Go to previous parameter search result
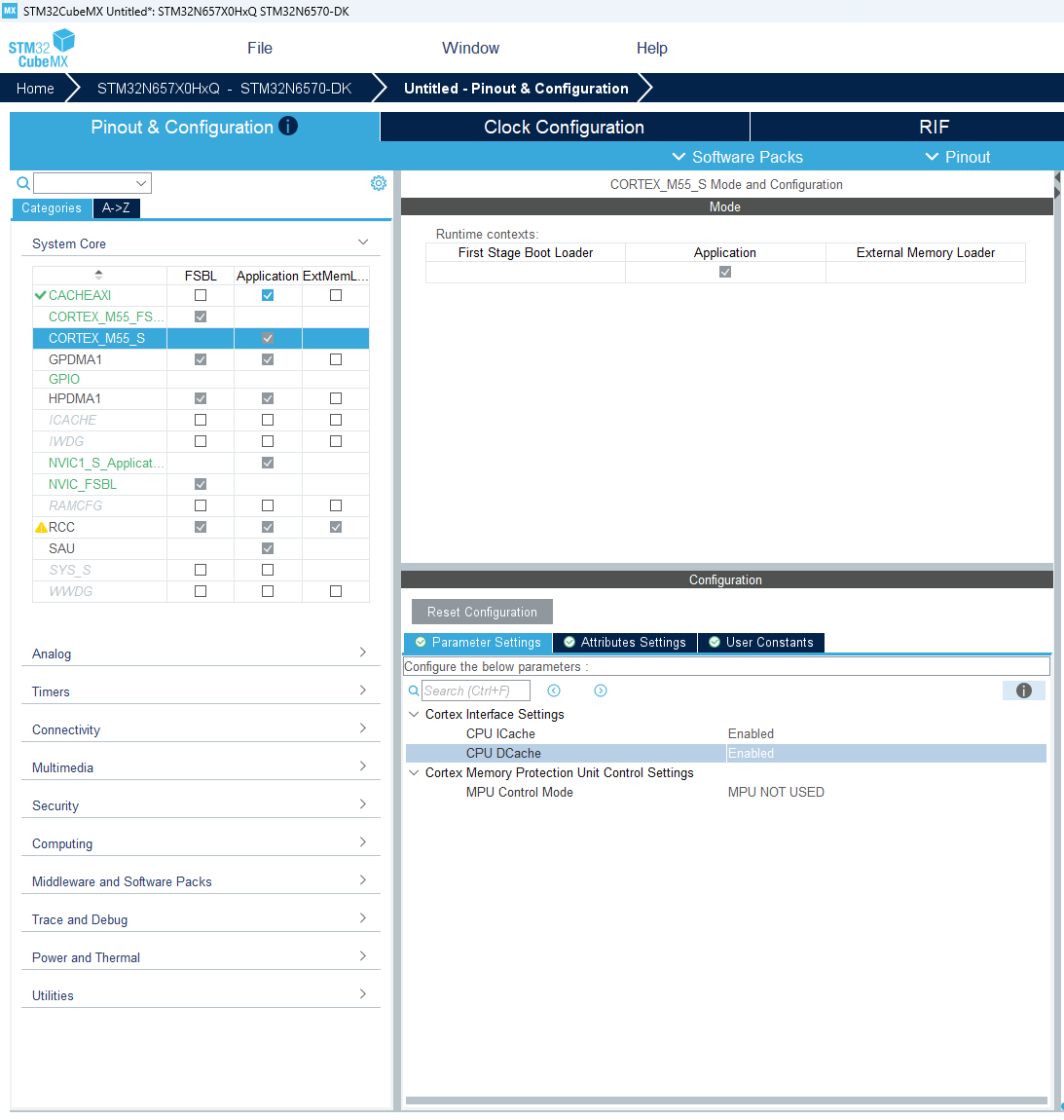Image resolution: width=1064 pixels, height=1120 pixels. [554, 691]
